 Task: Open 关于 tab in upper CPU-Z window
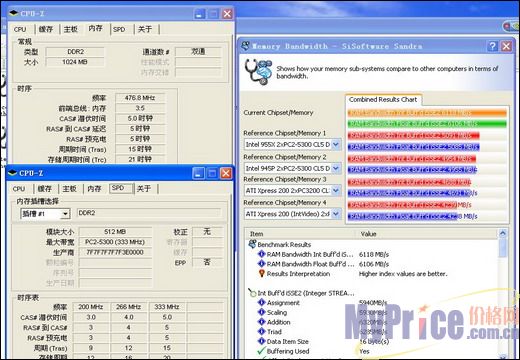coord(145,29)
